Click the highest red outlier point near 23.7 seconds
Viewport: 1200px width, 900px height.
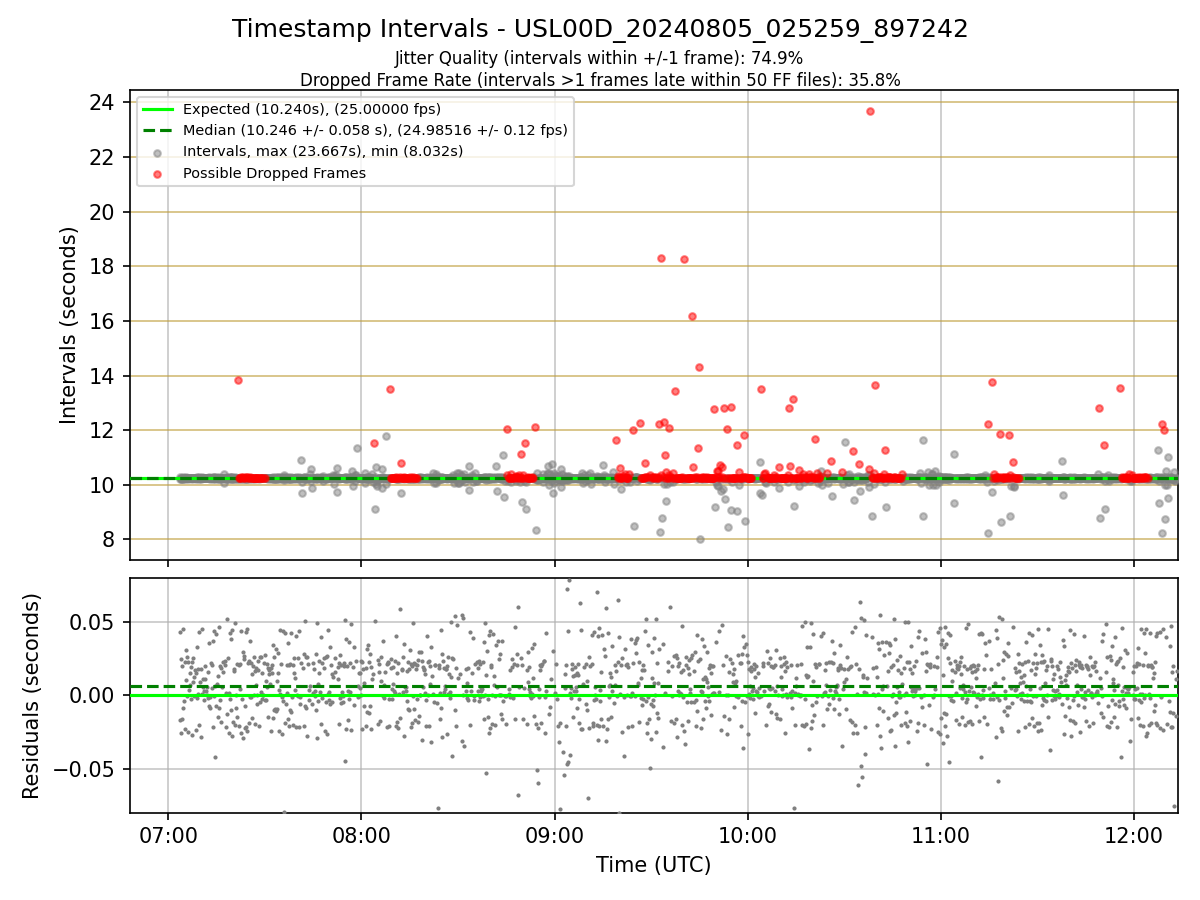870,111
